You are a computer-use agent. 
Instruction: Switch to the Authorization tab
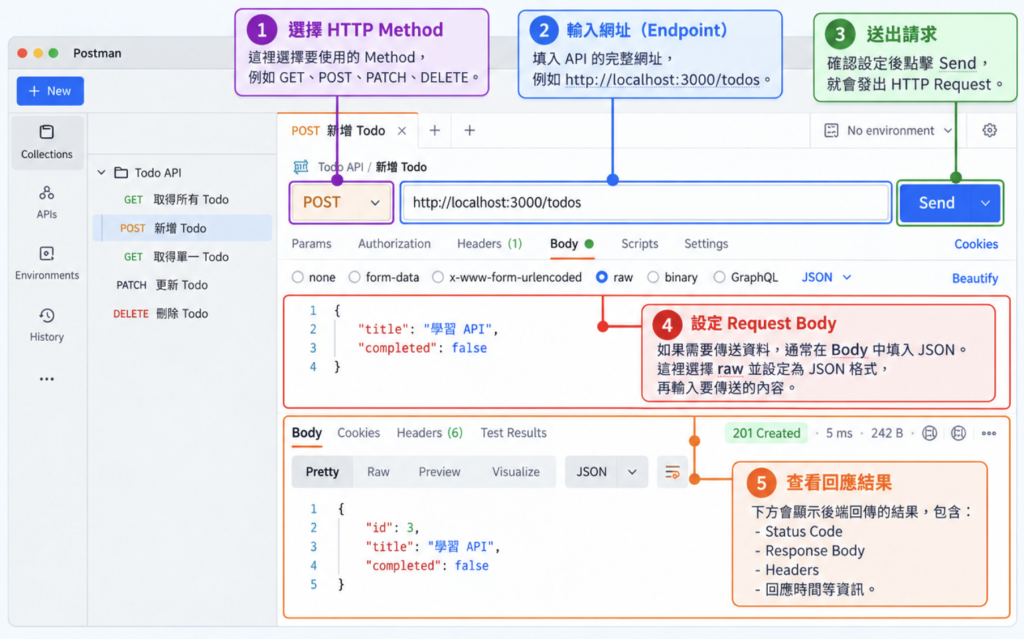[394, 244]
